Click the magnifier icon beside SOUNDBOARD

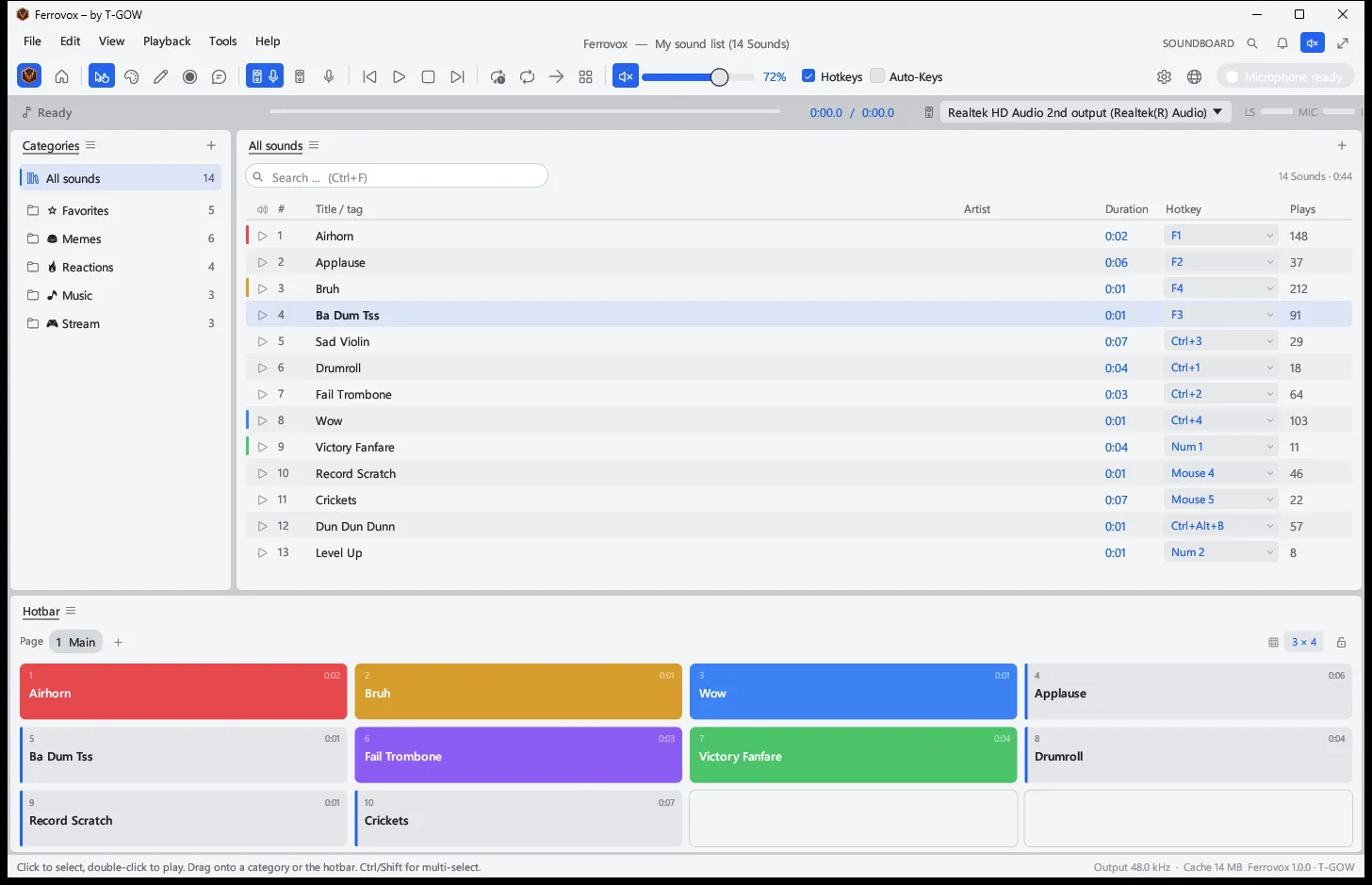coord(1252,43)
